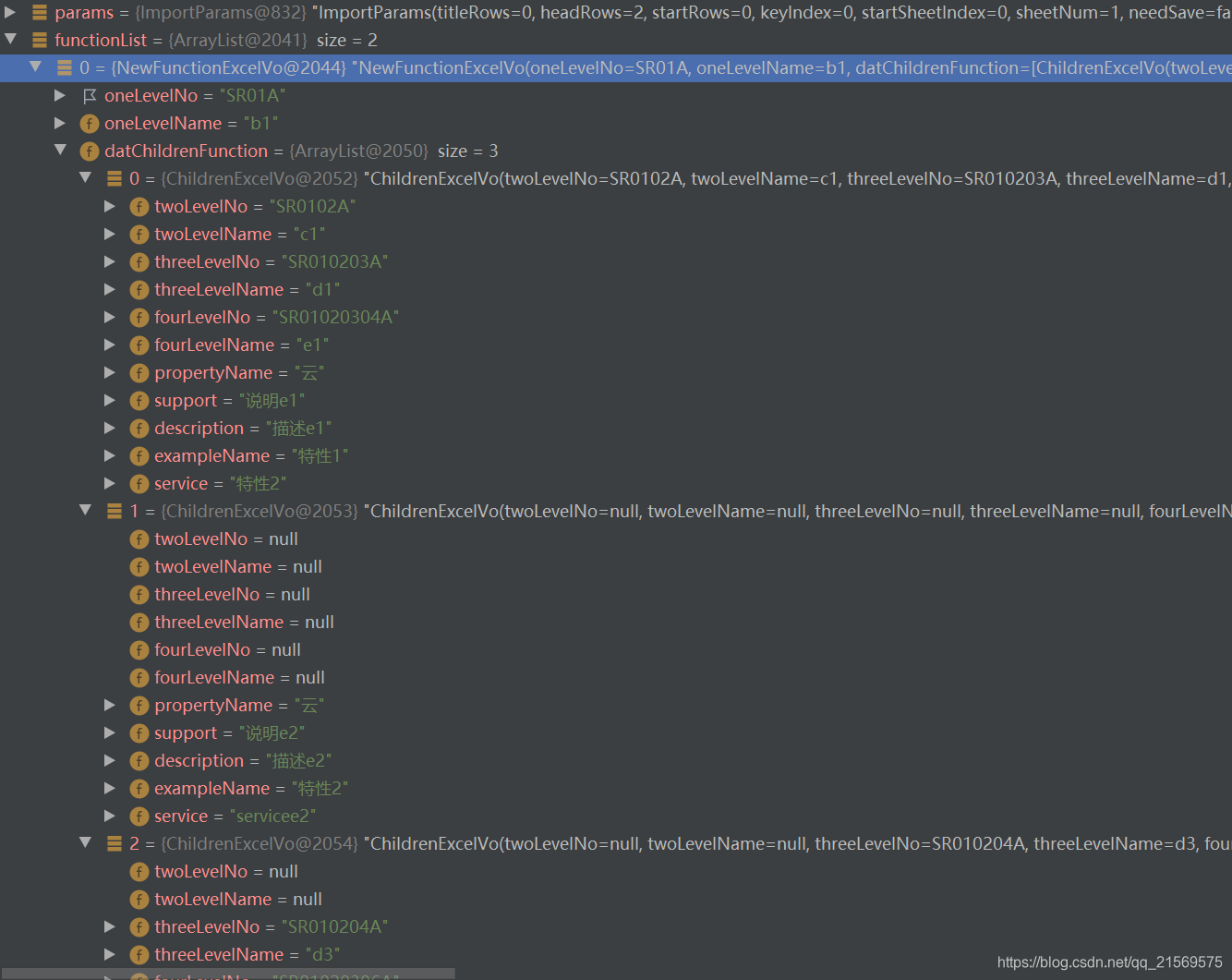The image size is (1232, 980).
Task: Expand fourLevelNo "SR01020304A" field
Action: [110, 317]
